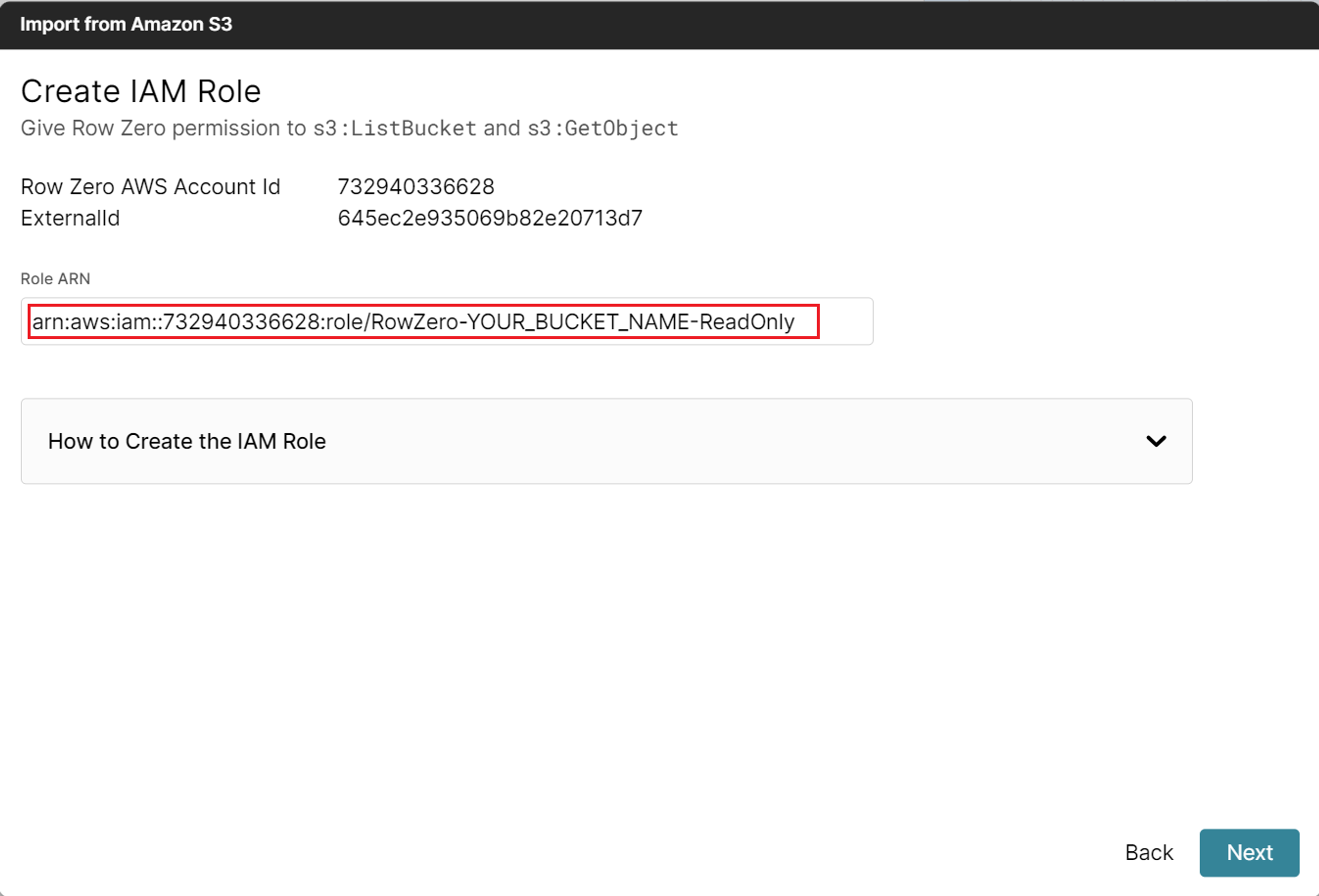Place cursor at YOUR_BUCKET_NAME in the ARN
This screenshot has width=1319, height=896.
tap(578, 322)
